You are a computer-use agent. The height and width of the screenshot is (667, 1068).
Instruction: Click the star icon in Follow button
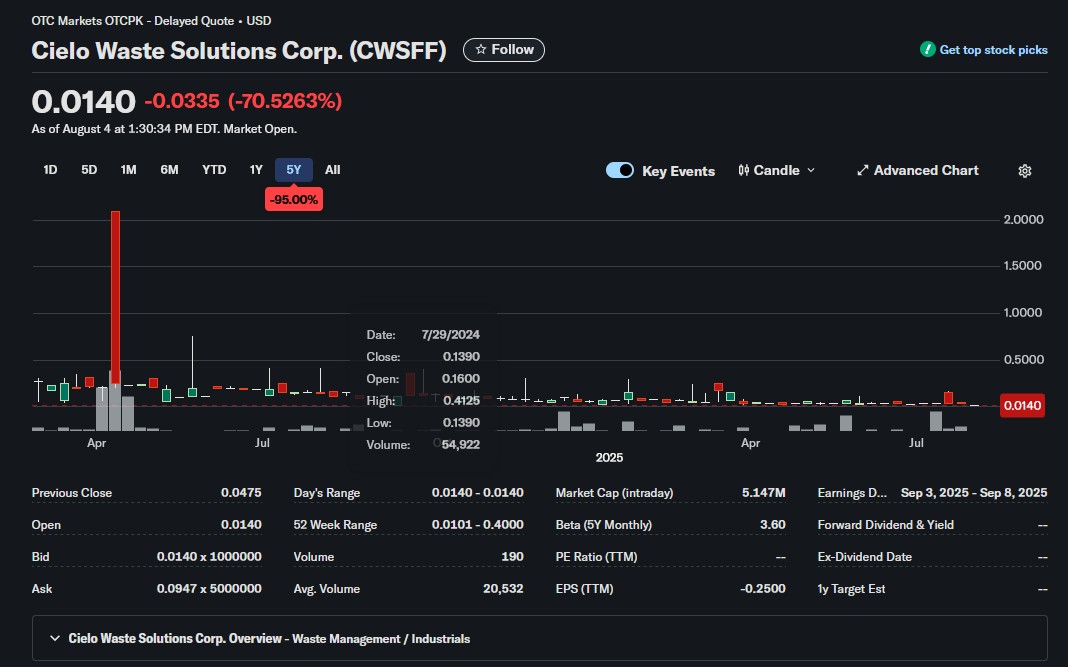481,50
